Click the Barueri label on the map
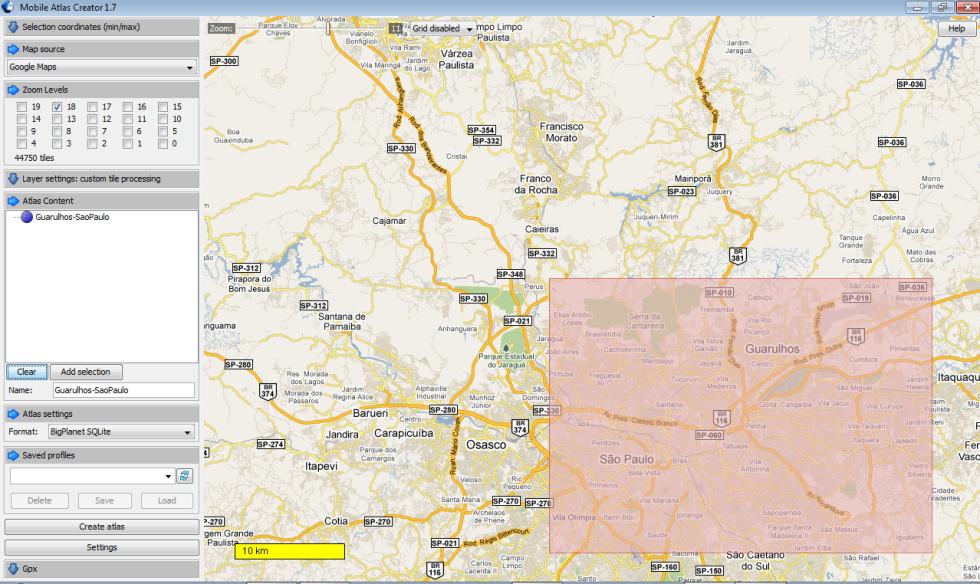Viewport: 980px width, 584px height. (370, 413)
